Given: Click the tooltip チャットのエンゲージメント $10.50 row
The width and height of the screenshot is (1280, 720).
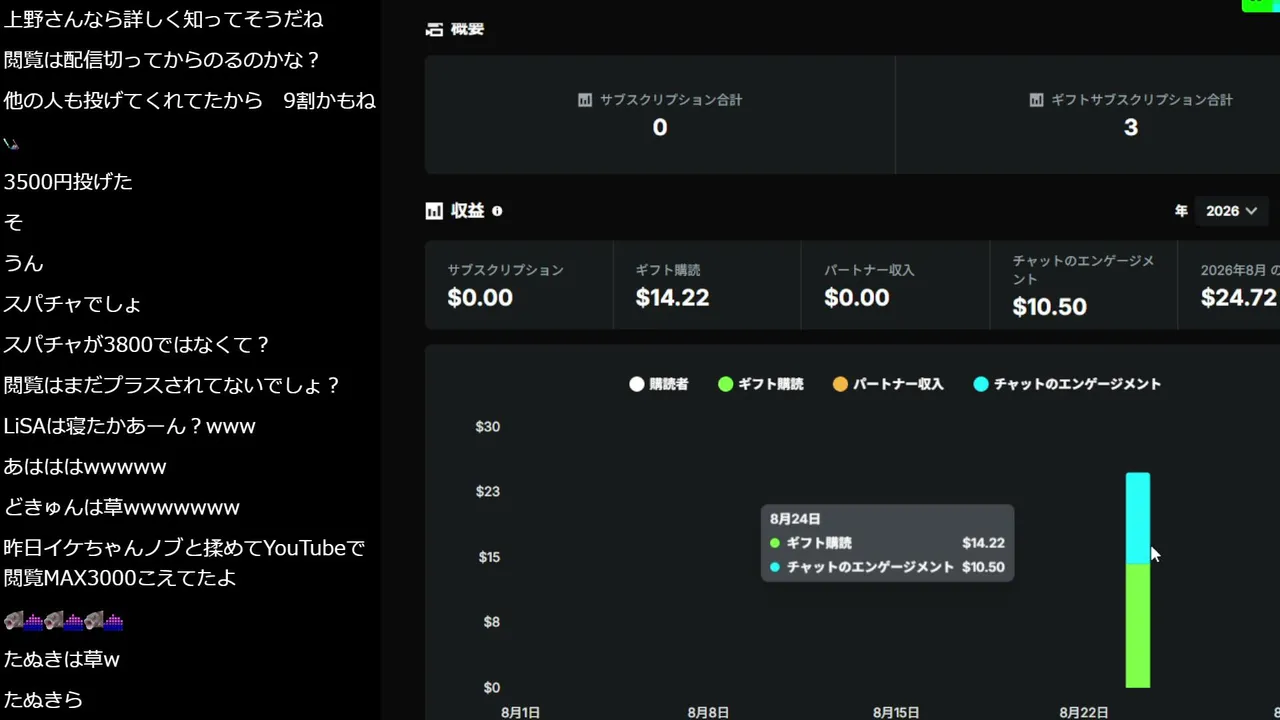Looking at the screenshot, I should (887, 567).
